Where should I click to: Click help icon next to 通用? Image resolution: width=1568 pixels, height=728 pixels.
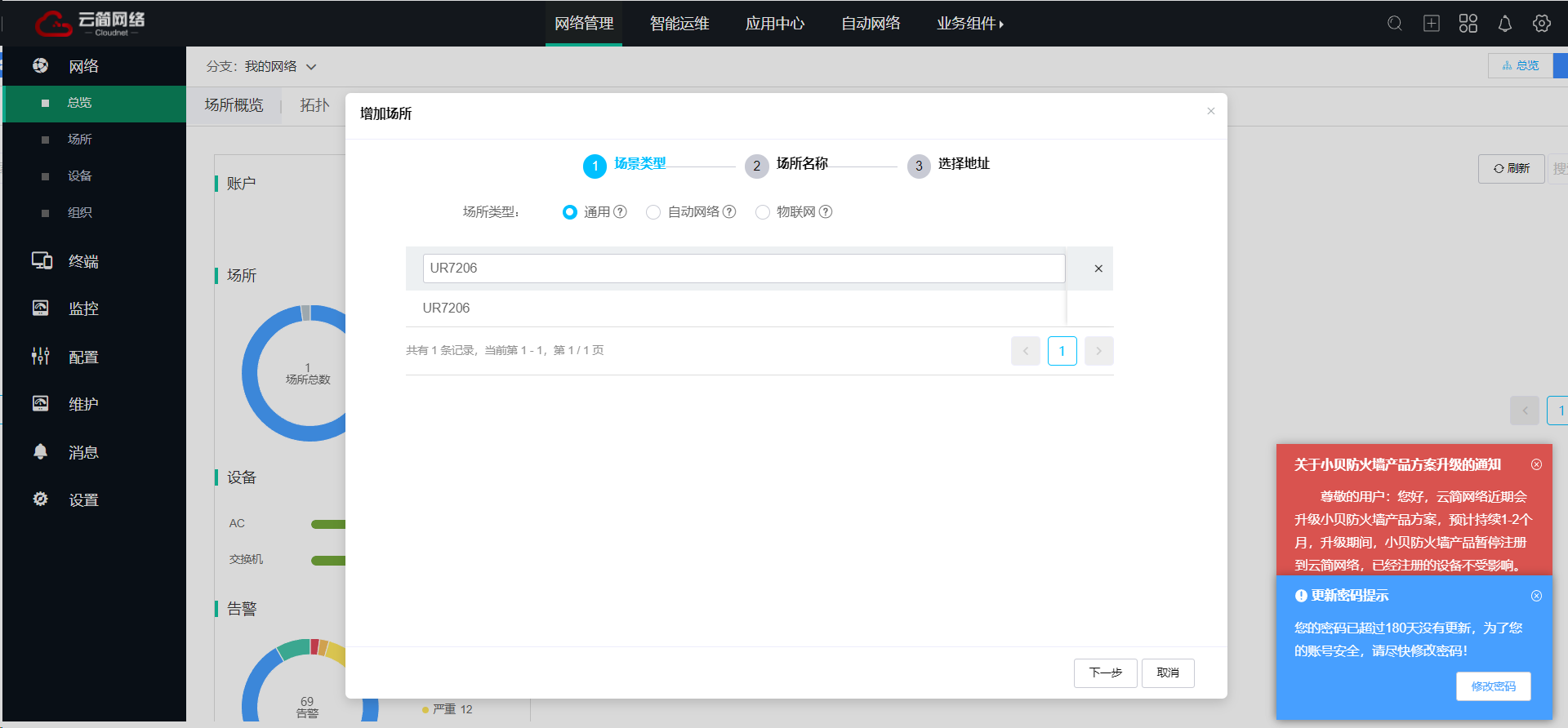(621, 212)
